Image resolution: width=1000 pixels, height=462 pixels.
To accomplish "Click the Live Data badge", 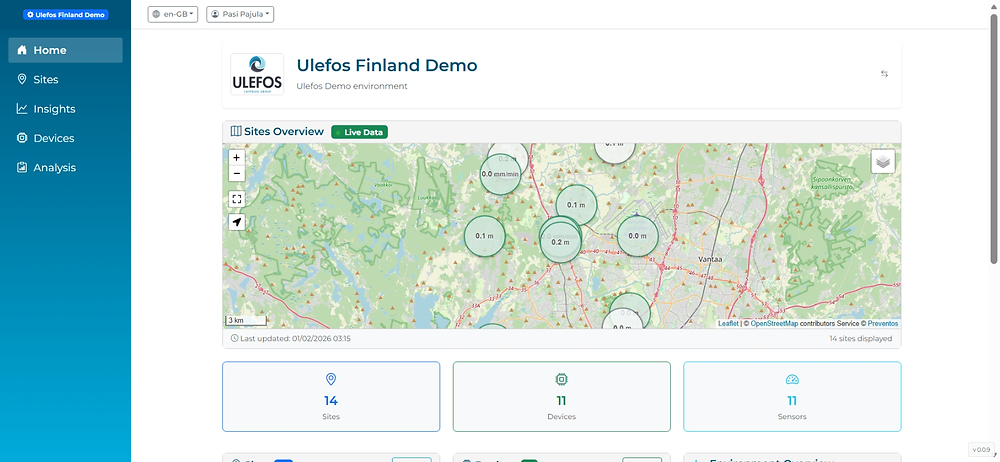I will pyautogui.click(x=360, y=132).
